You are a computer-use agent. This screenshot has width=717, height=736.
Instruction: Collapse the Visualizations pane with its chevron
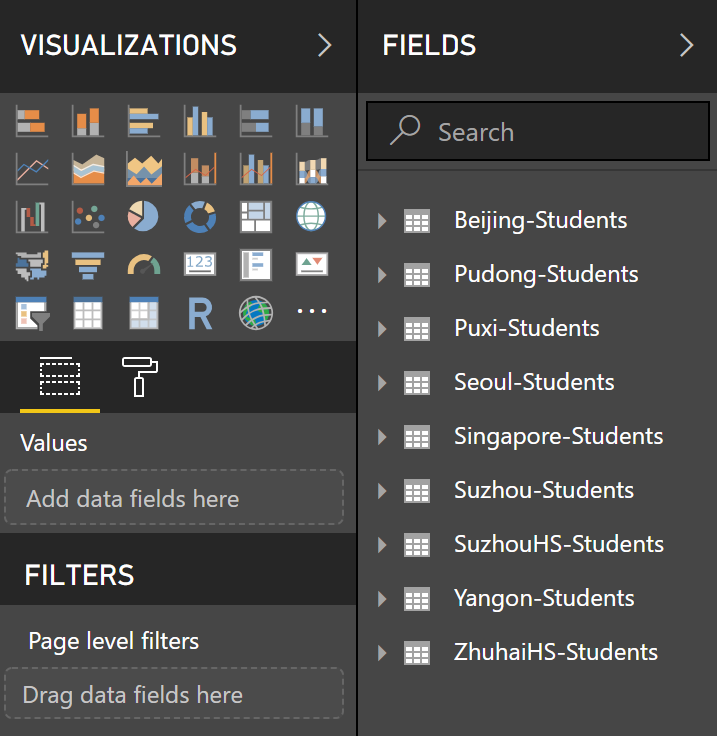(324, 45)
